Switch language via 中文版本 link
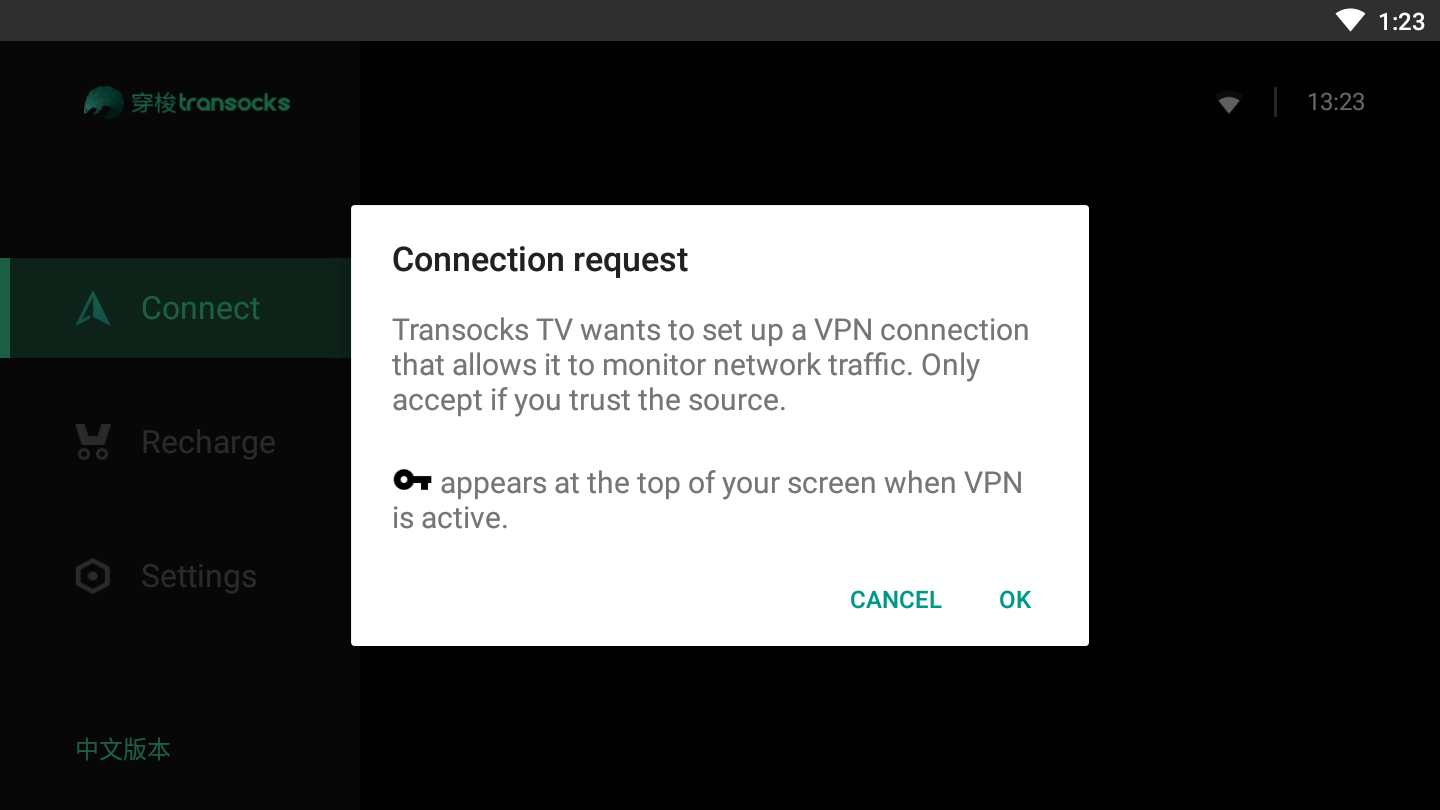 click(123, 749)
